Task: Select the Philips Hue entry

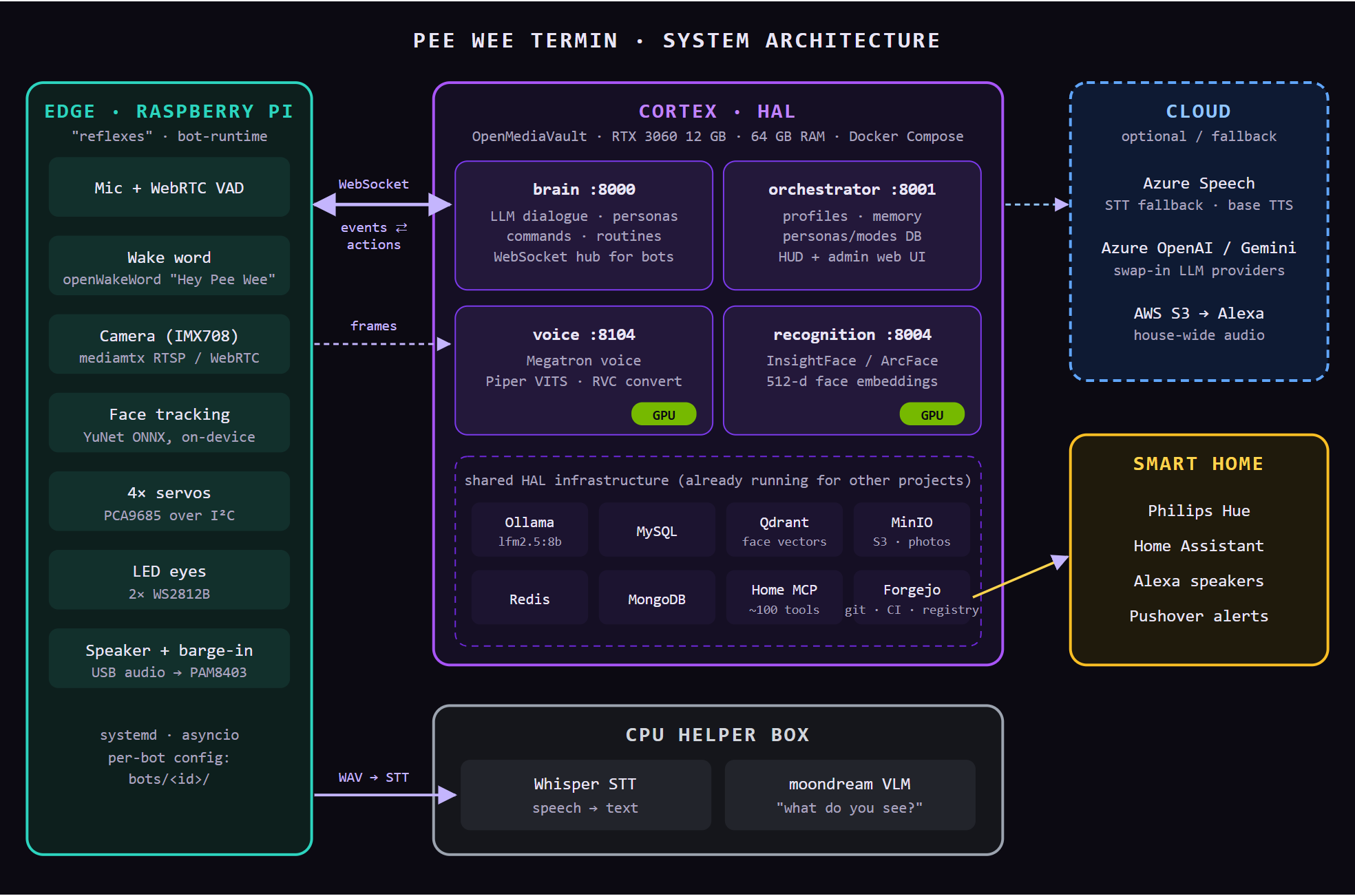Action: 1199,511
